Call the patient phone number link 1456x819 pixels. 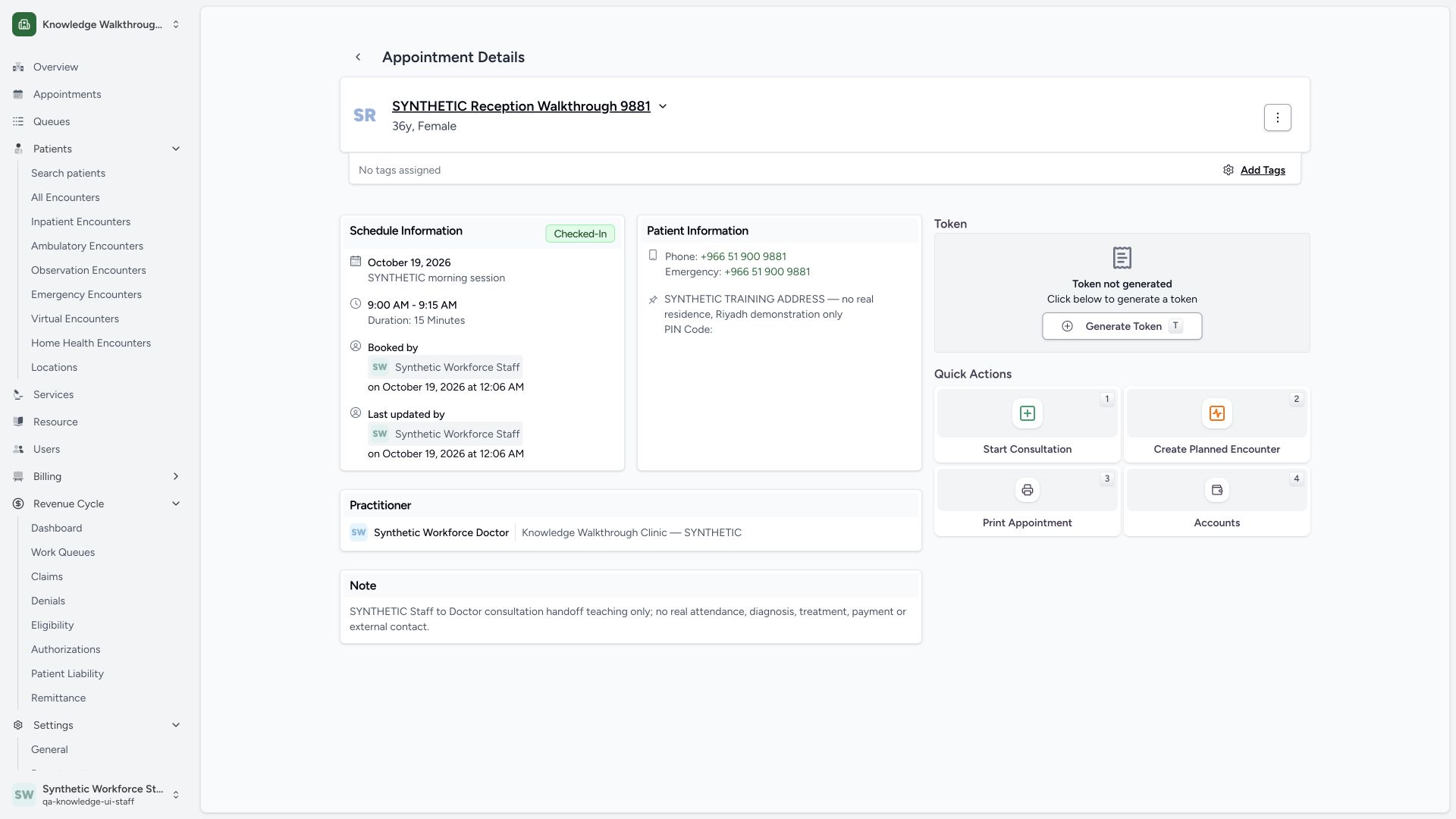[x=743, y=256]
